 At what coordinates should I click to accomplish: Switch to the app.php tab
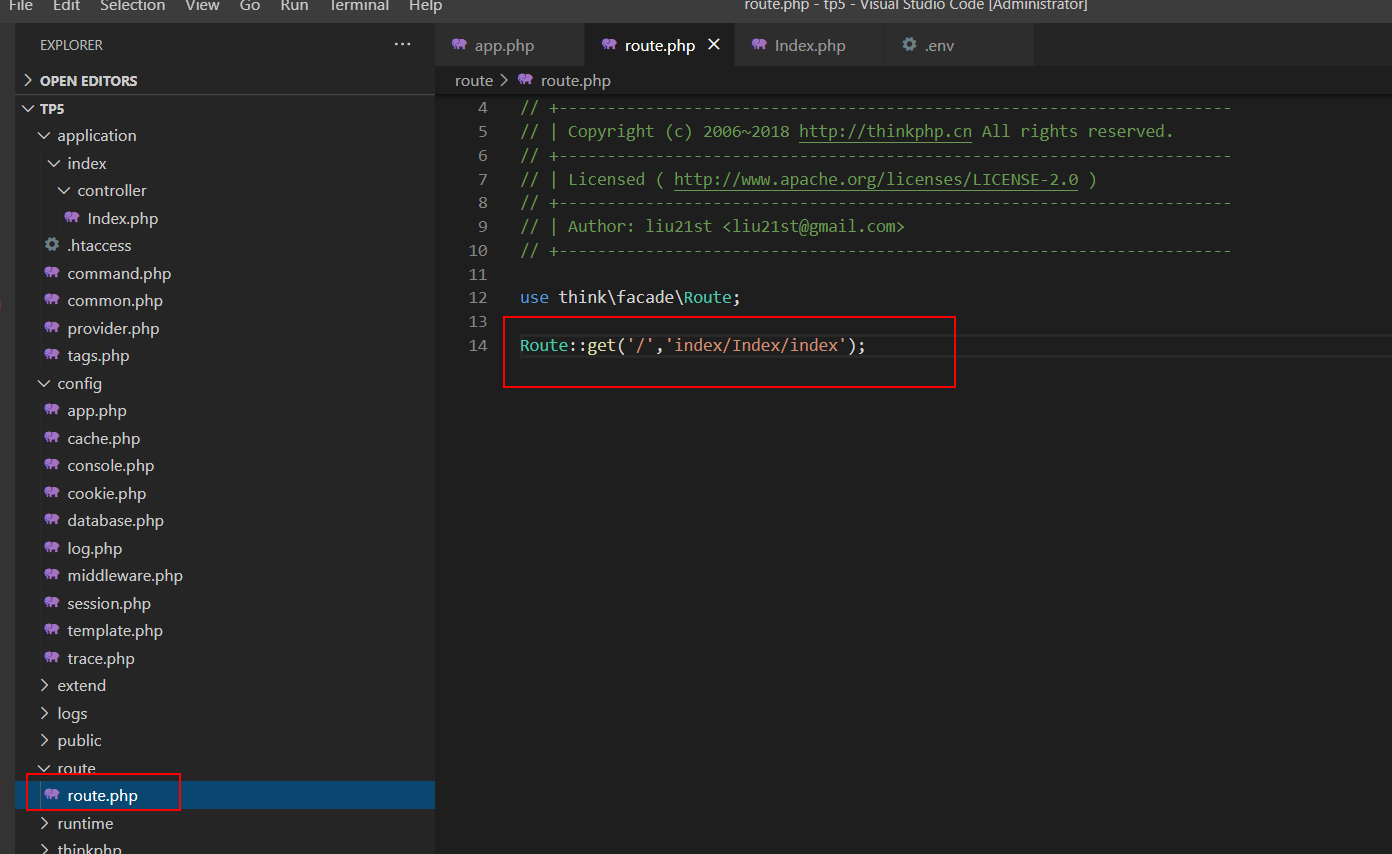[510, 45]
